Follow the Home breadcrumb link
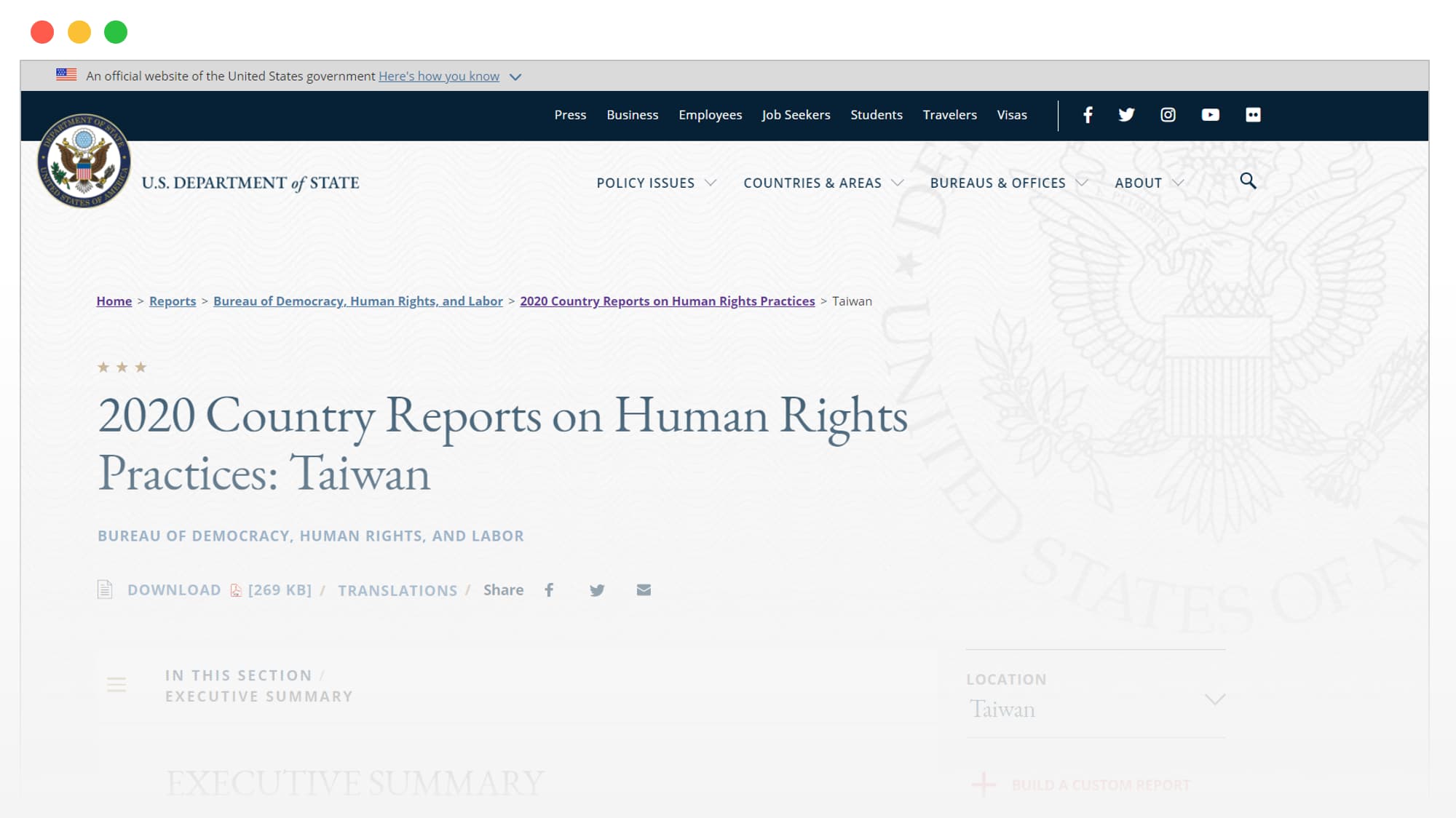 click(x=114, y=301)
